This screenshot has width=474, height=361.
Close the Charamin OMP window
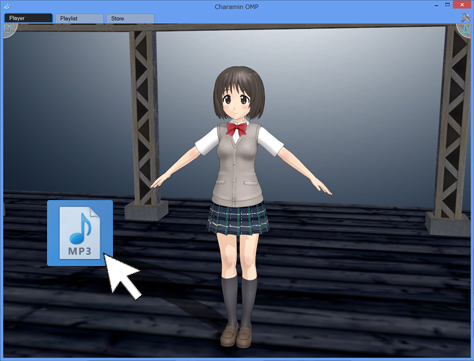click(x=463, y=5)
